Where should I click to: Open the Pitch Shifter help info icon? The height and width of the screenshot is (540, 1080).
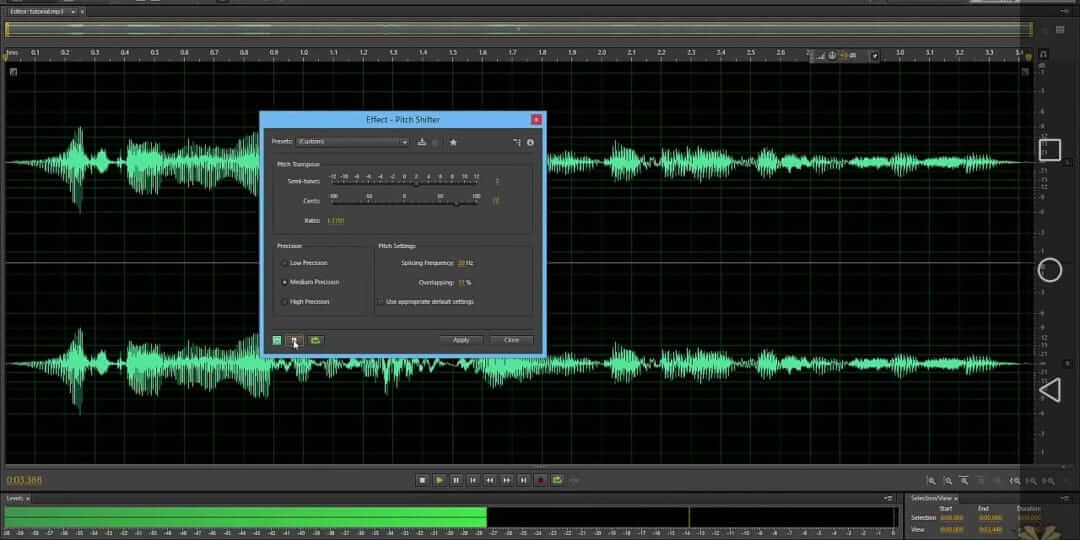(530, 142)
